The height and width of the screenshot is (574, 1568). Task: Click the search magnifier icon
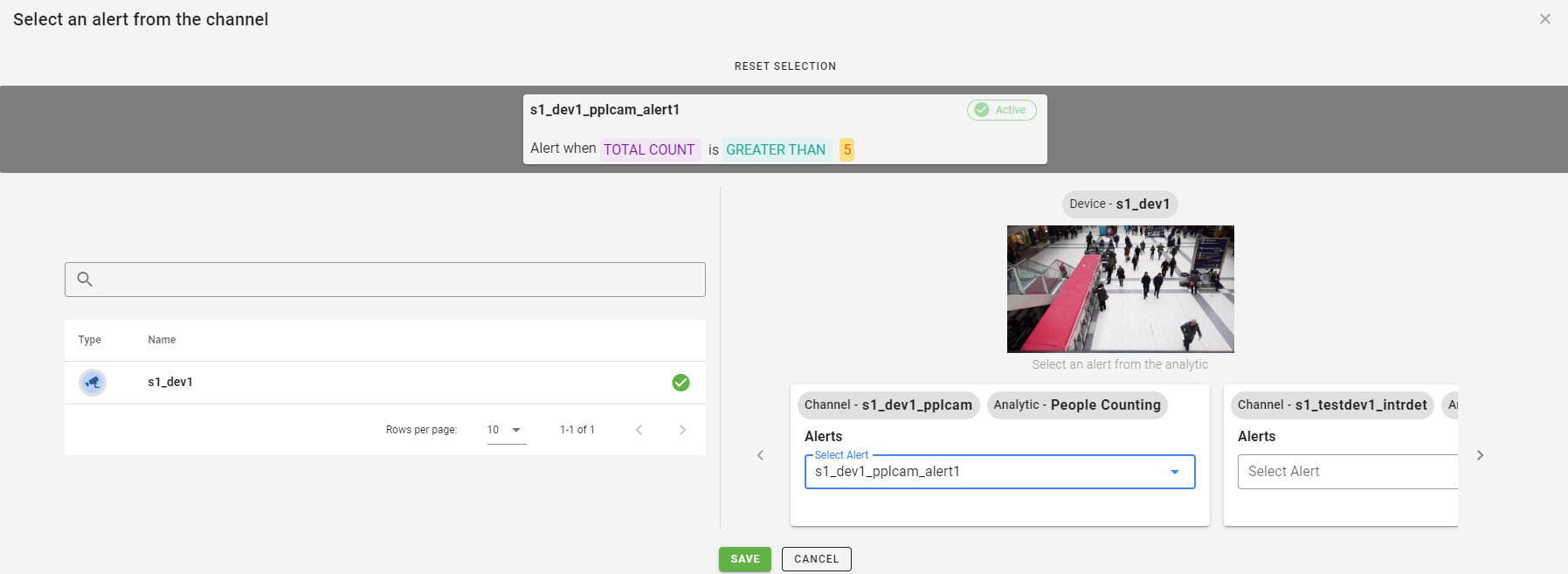click(x=85, y=280)
